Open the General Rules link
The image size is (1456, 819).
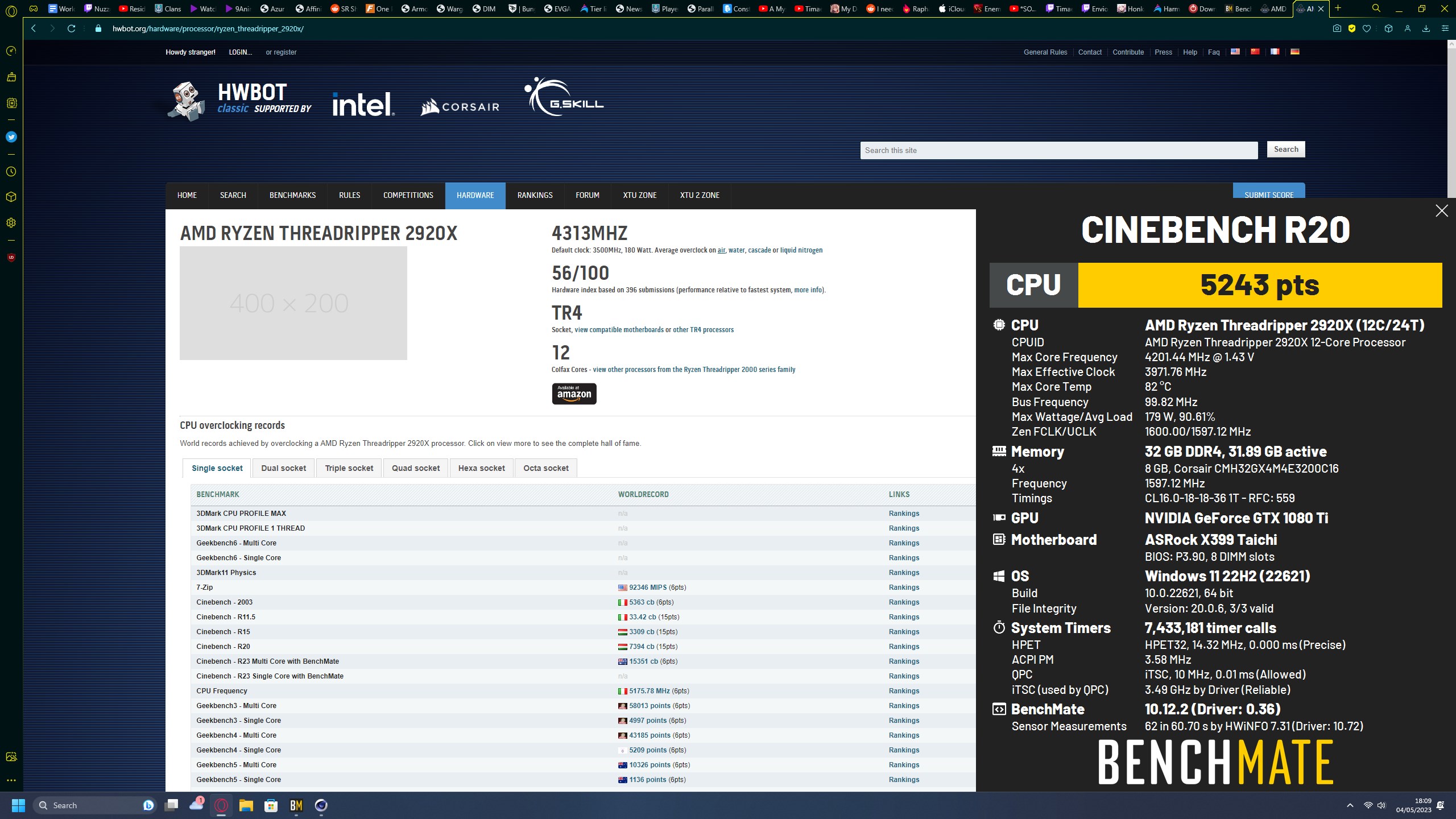coord(1045,52)
